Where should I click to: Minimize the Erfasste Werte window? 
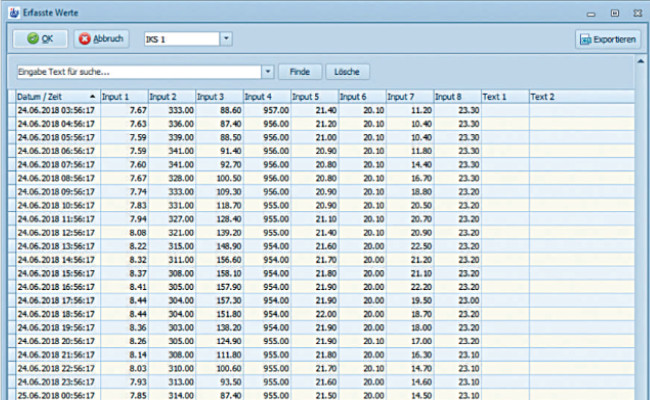[591, 14]
